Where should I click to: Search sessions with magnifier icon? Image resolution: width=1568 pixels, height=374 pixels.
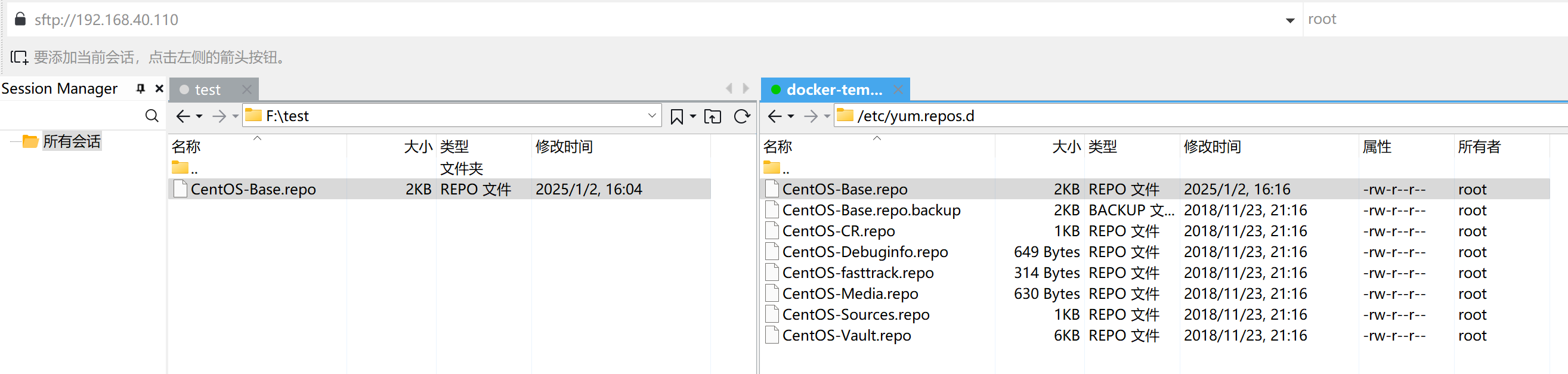pyautogui.click(x=151, y=116)
